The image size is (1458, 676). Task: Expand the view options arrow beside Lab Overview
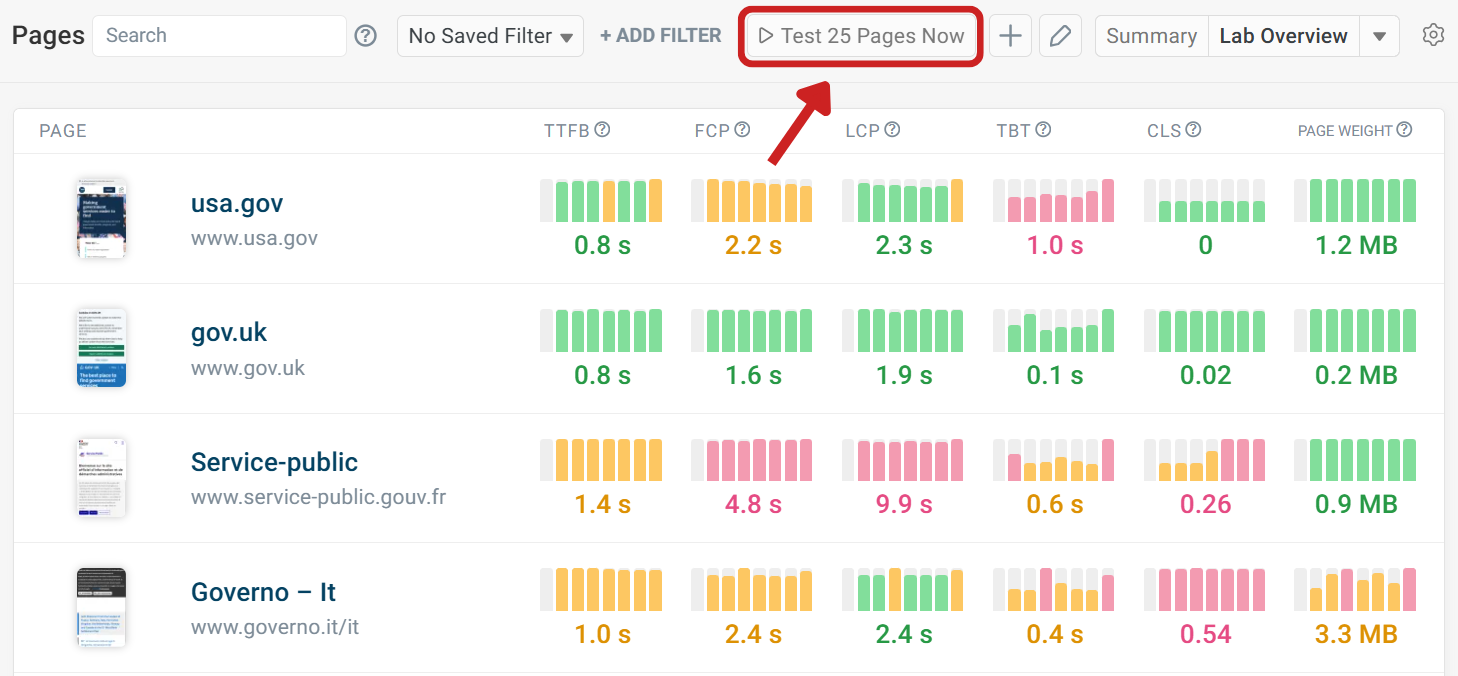[x=1379, y=36]
